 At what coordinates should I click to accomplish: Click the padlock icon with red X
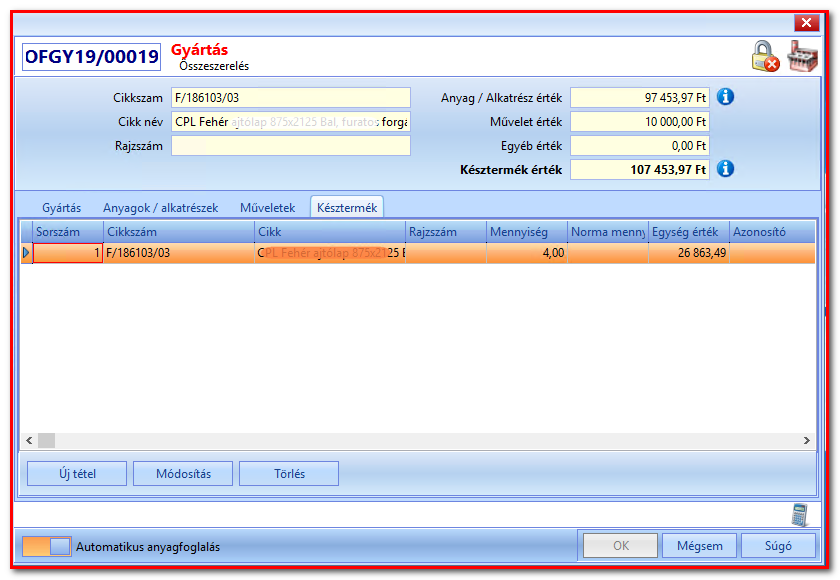(766, 56)
